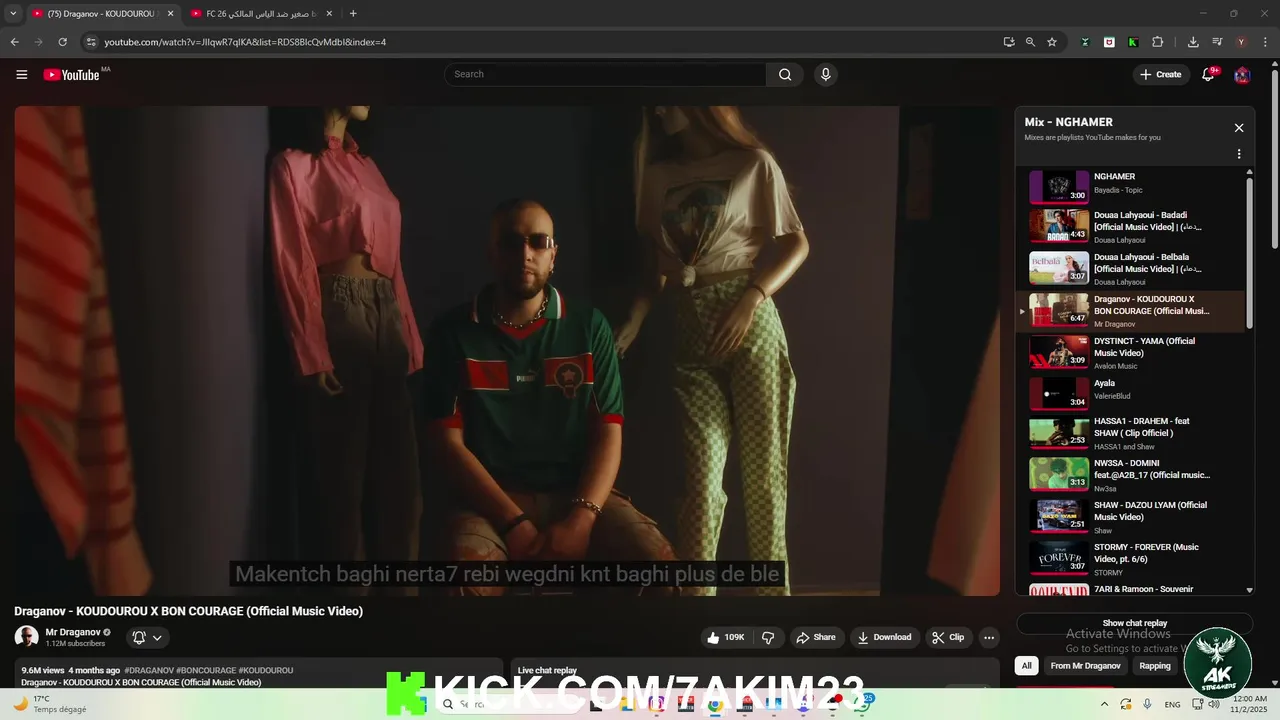Open the Chrome downloads icon

tap(1193, 42)
